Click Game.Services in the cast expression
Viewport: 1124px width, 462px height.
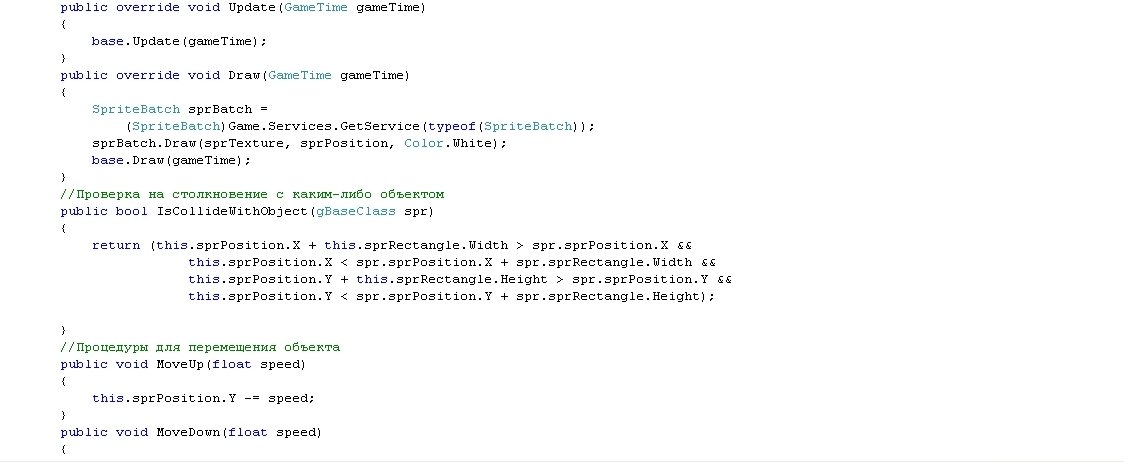pyautogui.click(x=280, y=126)
